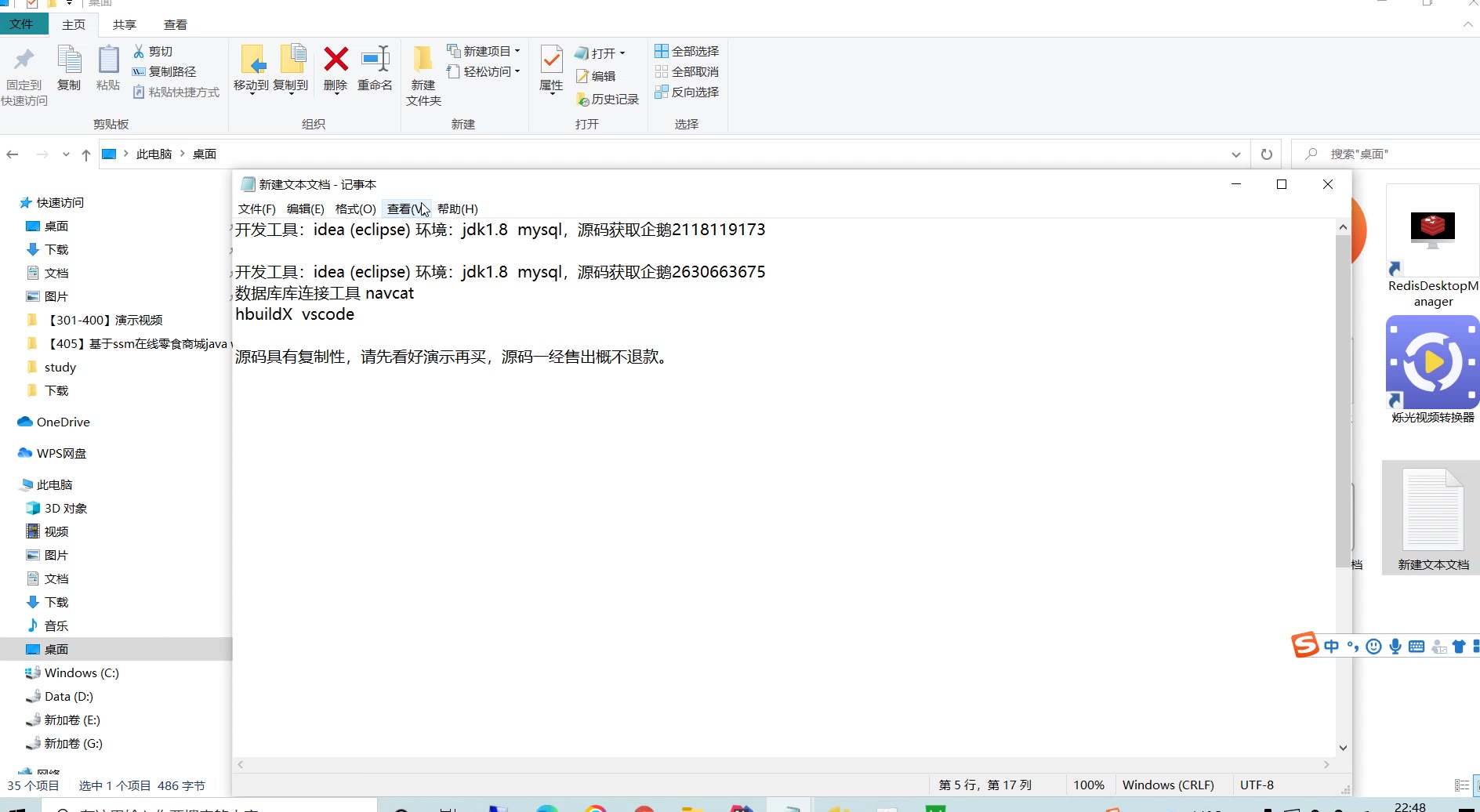Screen dimensions: 1480x812
Task: Click Invert selection (反向选择)
Action: pyautogui.click(x=687, y=92)
